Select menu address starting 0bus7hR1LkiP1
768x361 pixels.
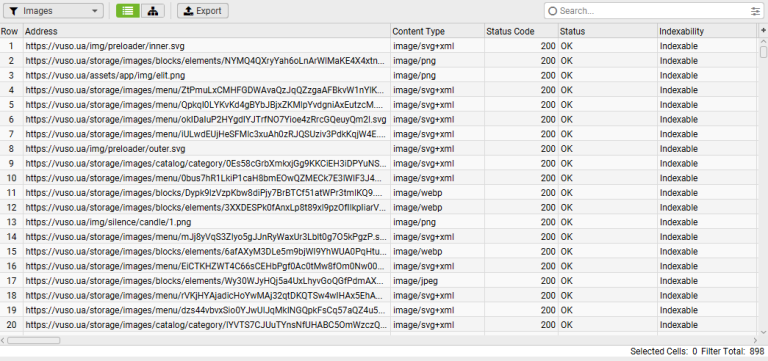point(207,178)
